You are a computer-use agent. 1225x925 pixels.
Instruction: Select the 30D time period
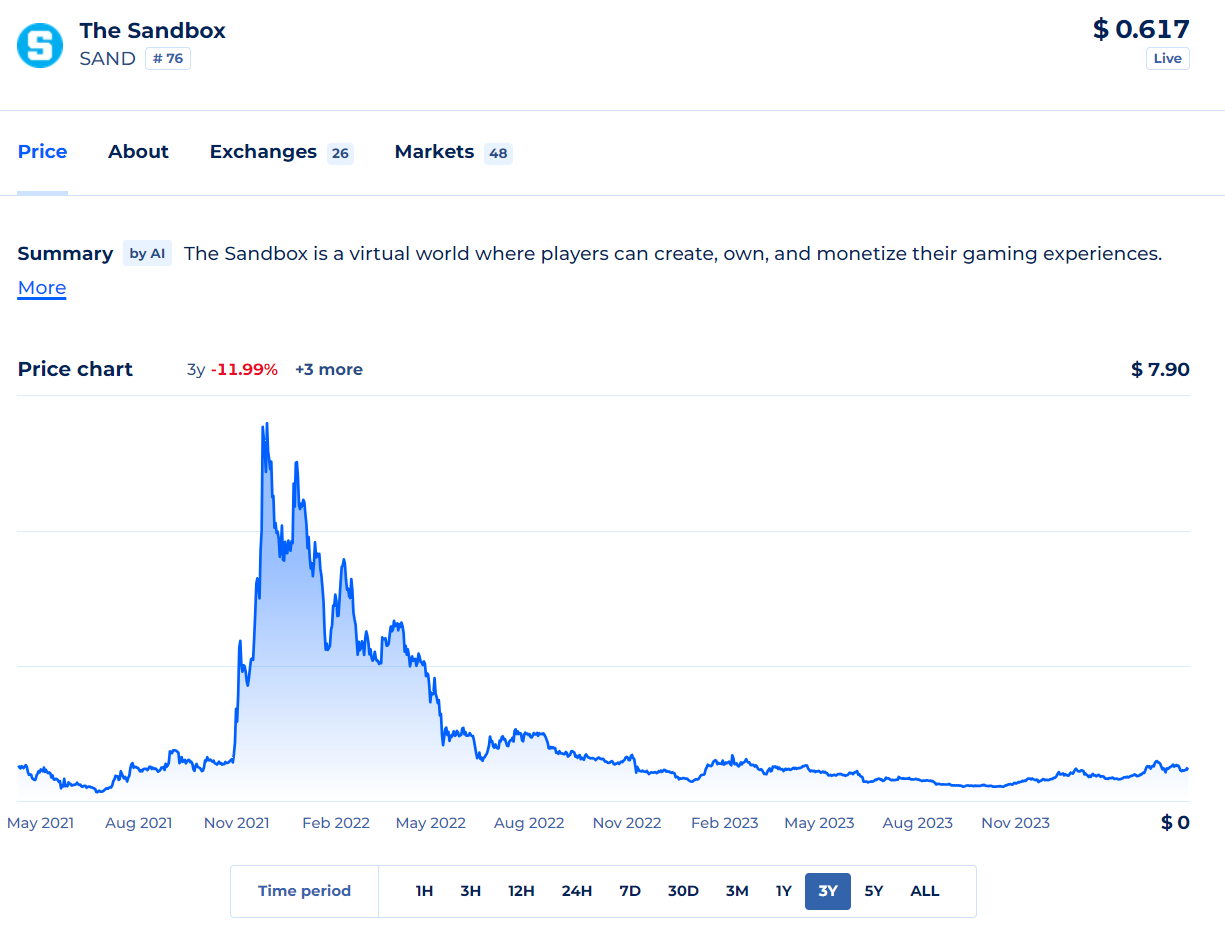pyautogui.click(x=683, y=891)
